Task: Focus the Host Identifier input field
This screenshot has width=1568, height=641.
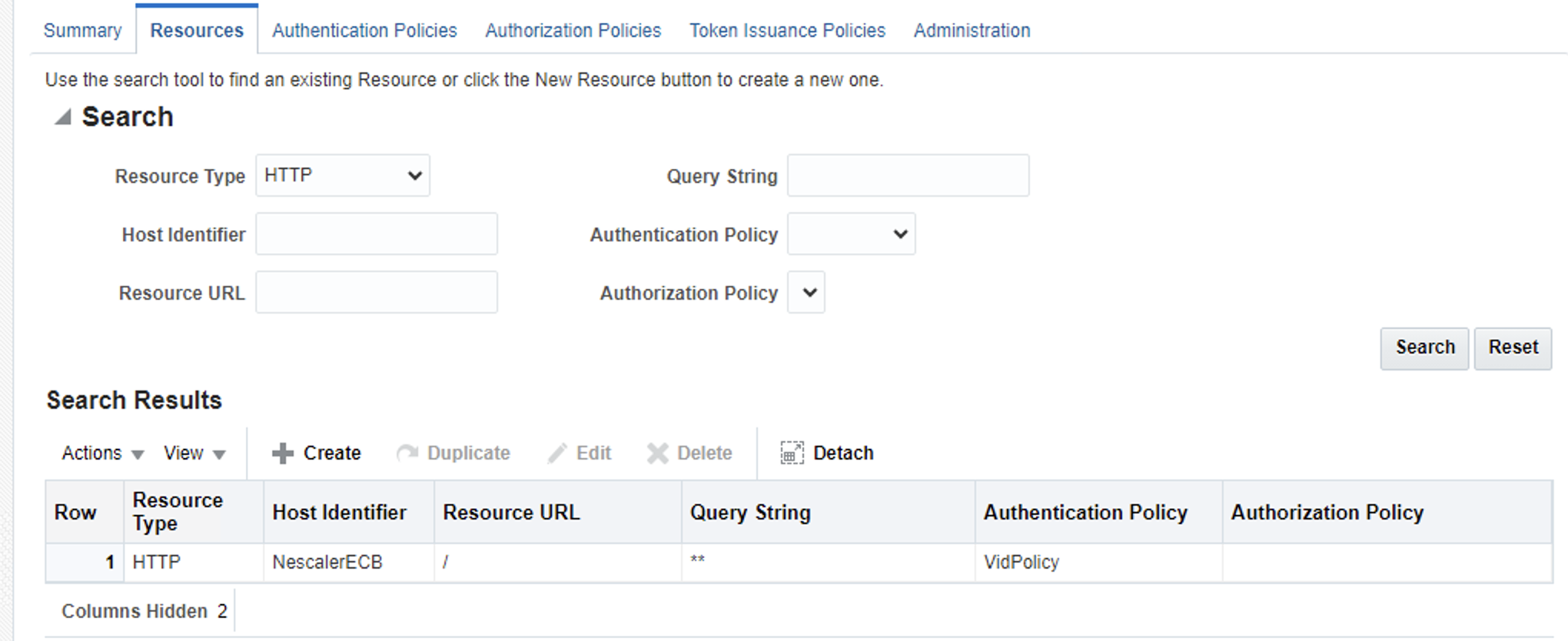Action: point(377,234)
